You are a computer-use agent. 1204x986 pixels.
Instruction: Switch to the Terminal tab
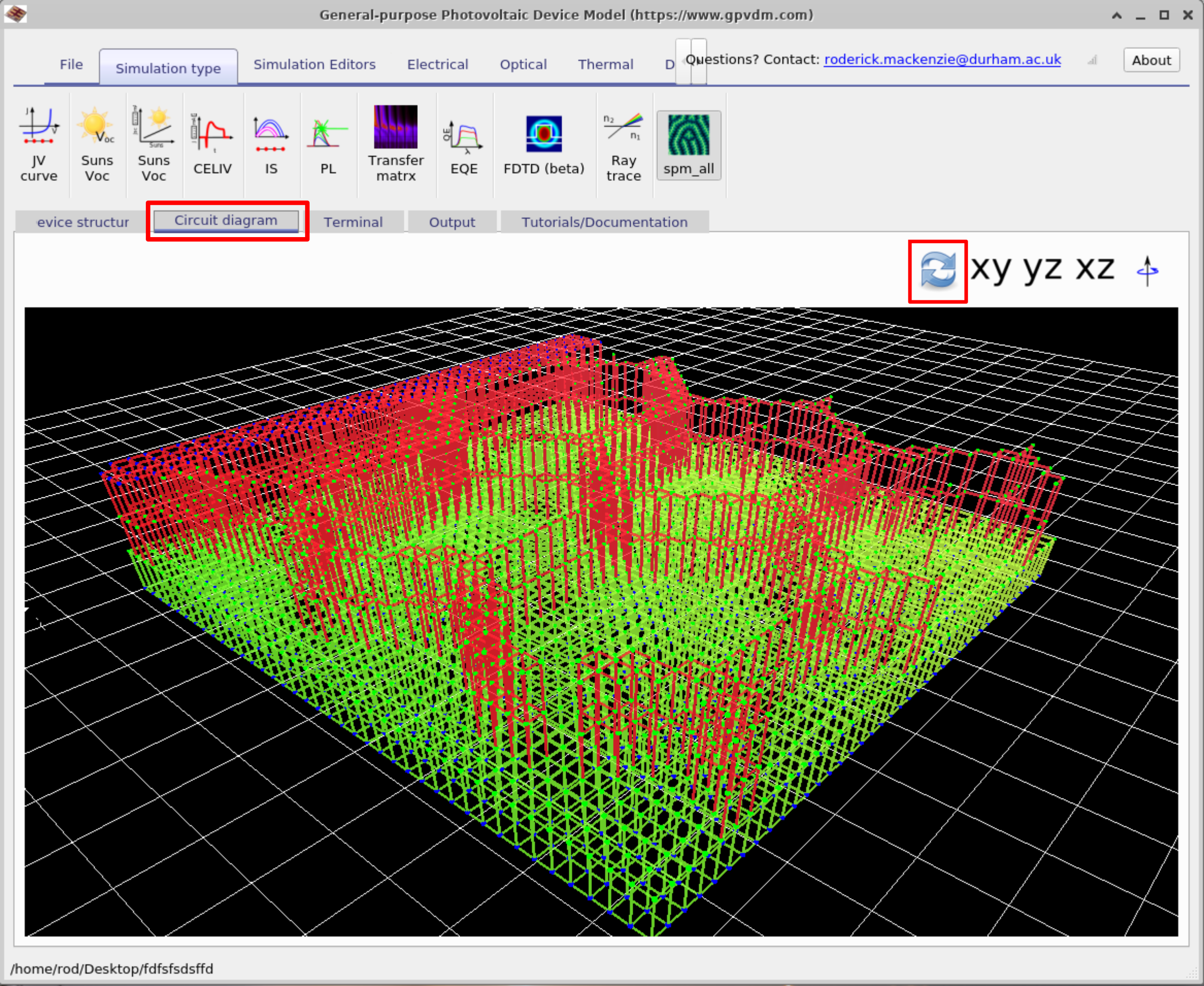353,222
